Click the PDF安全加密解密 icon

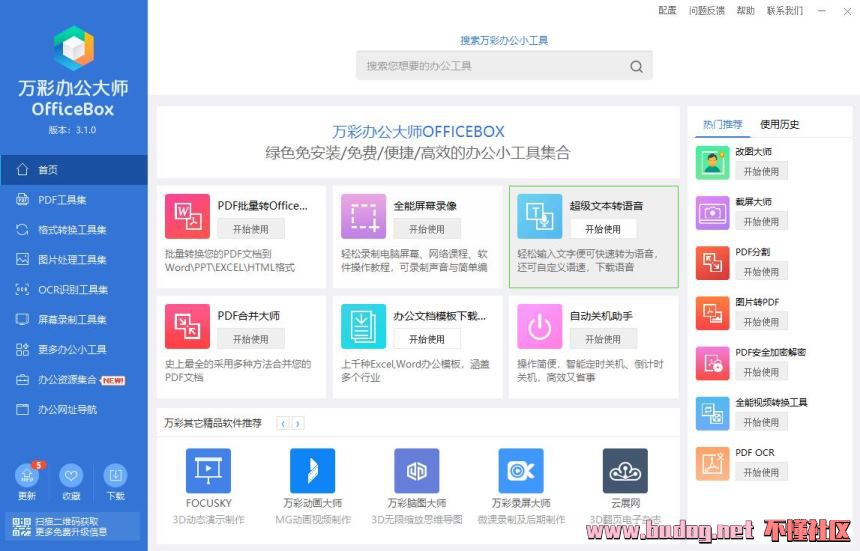point(712,363)
